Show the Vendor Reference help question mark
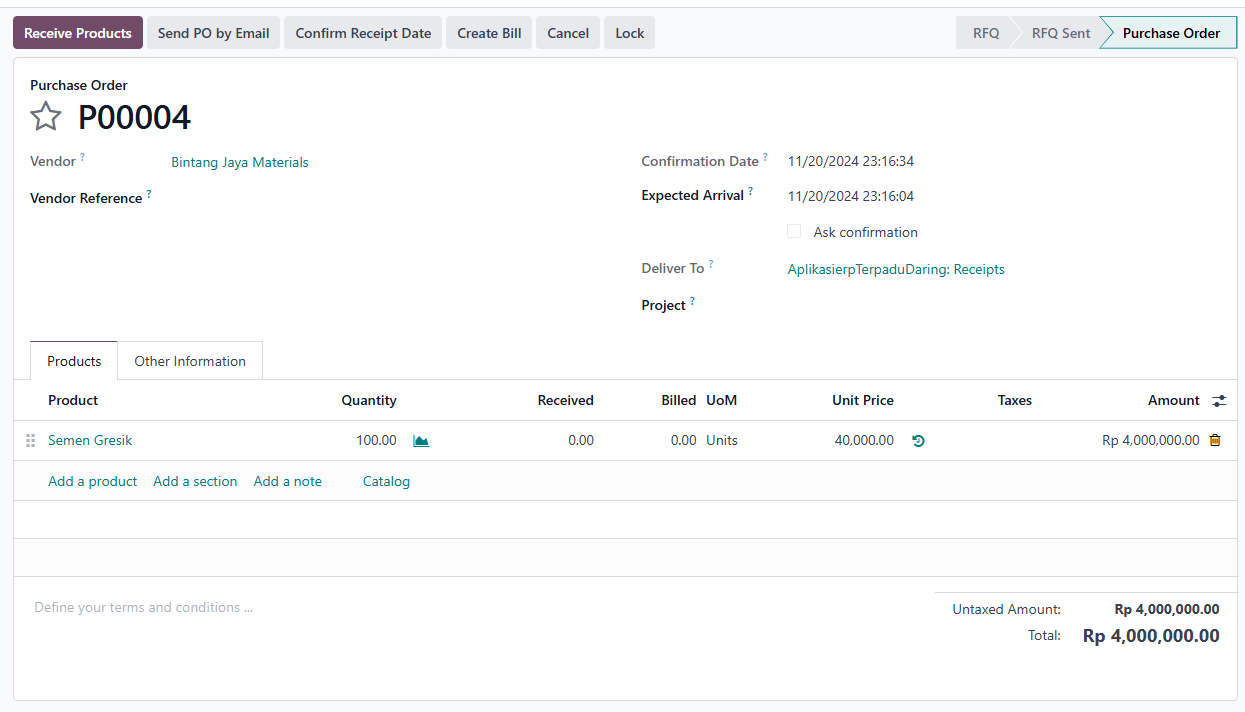Image resolution: width=1245 pixels, height=712 pixels. tap(149, 194)
